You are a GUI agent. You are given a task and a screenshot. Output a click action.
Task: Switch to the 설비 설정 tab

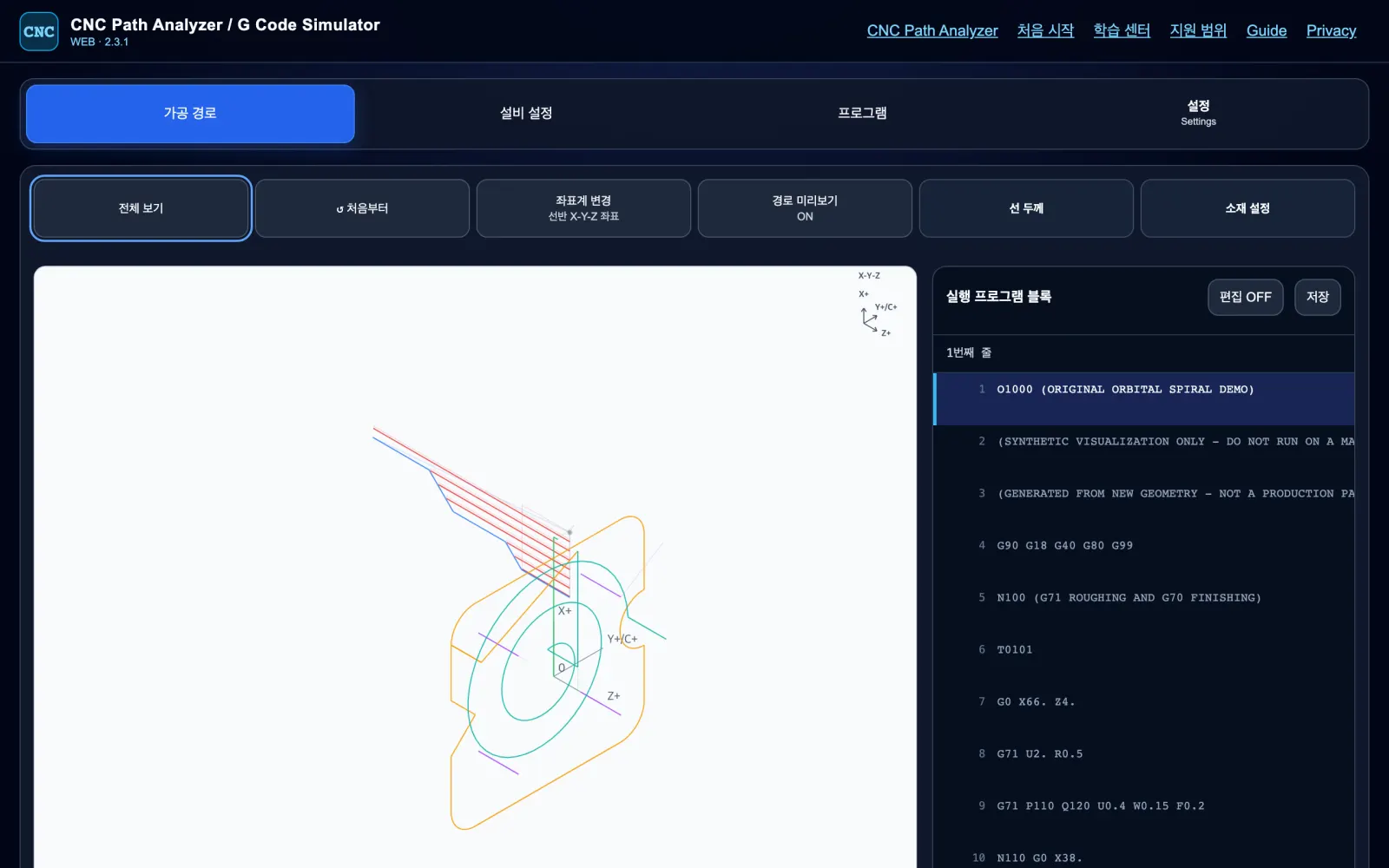(x=526, y=113)
